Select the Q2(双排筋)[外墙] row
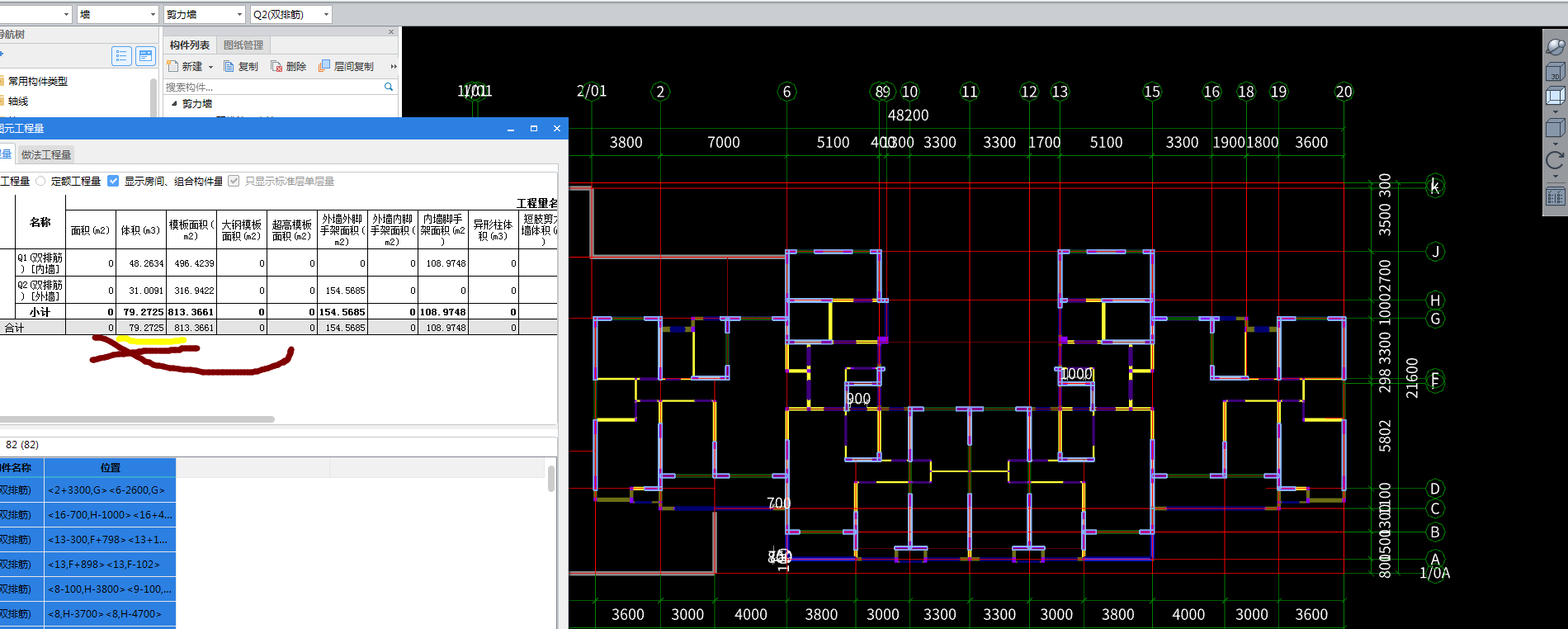 [x=279, y=291]
